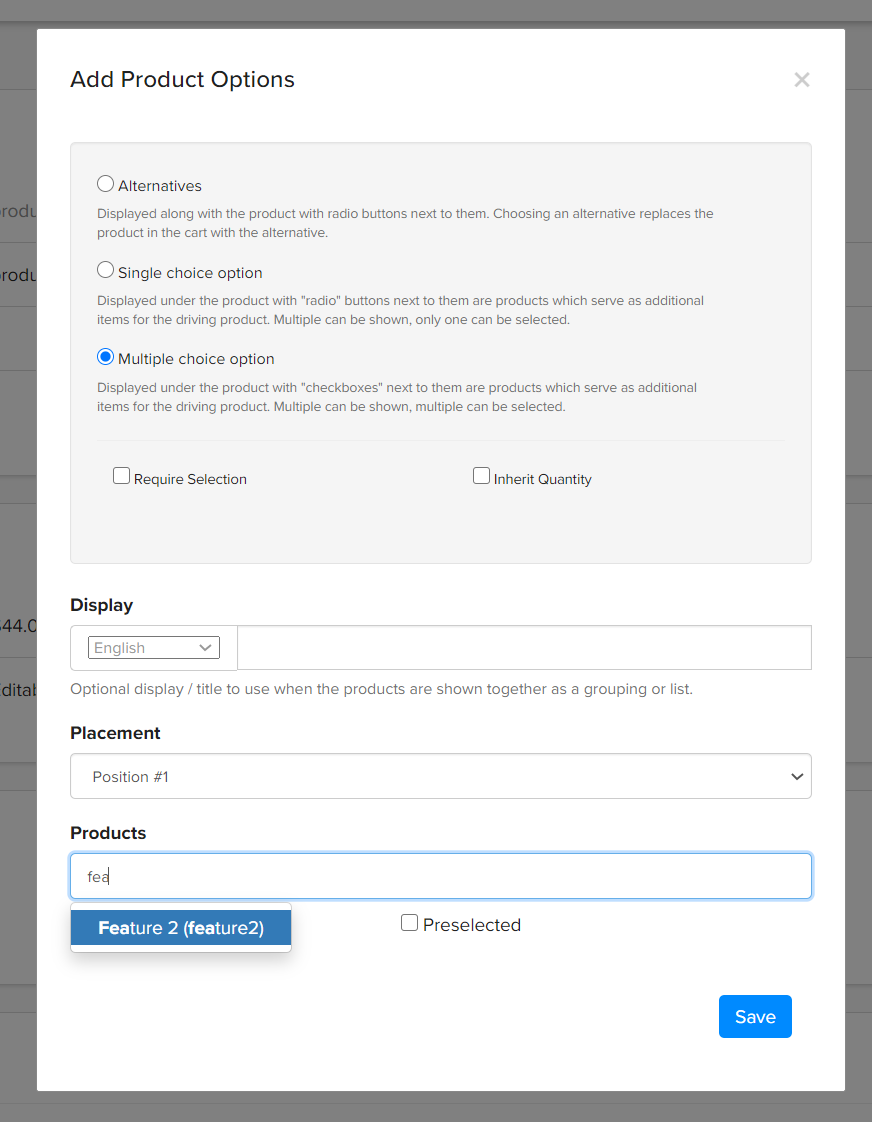Expand the Placement Position #1 dropdown
872x1122 pixels.
440,776
